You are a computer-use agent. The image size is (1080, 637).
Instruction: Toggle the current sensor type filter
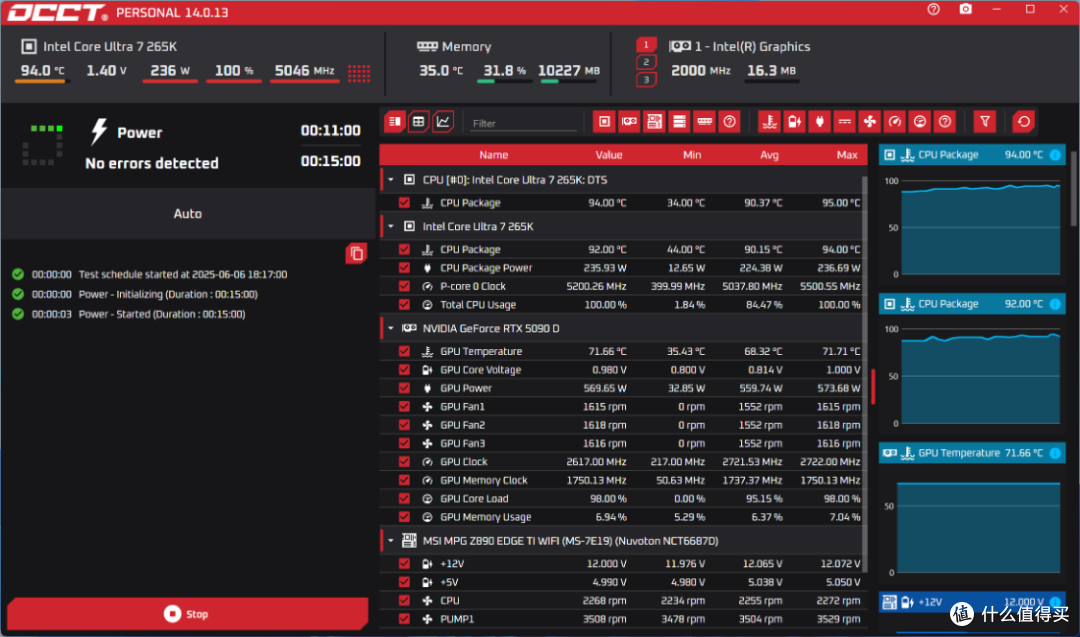click(844, 122)
